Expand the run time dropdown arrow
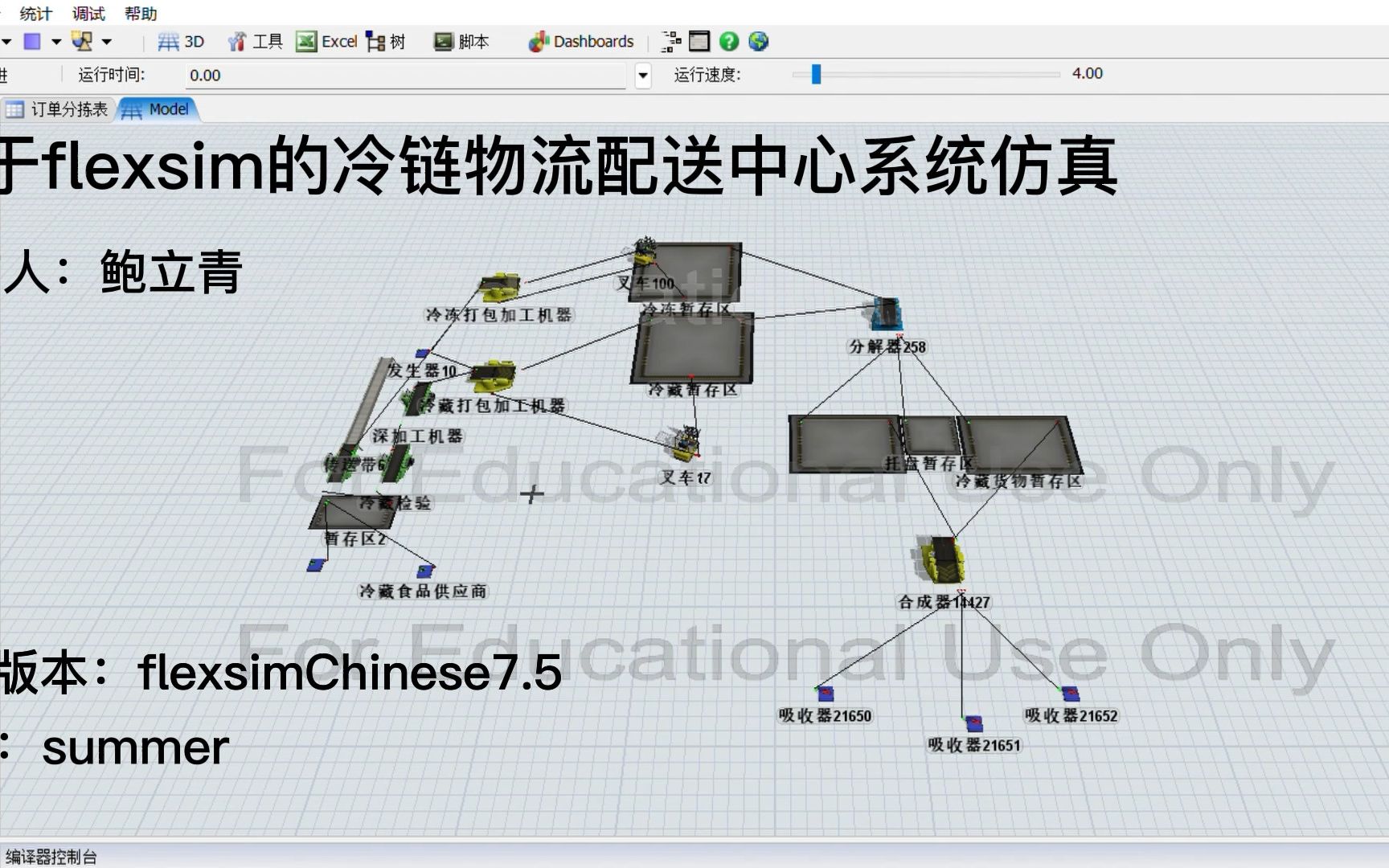The width and height of the screenshot is (1389, 868). click(643, 76)
